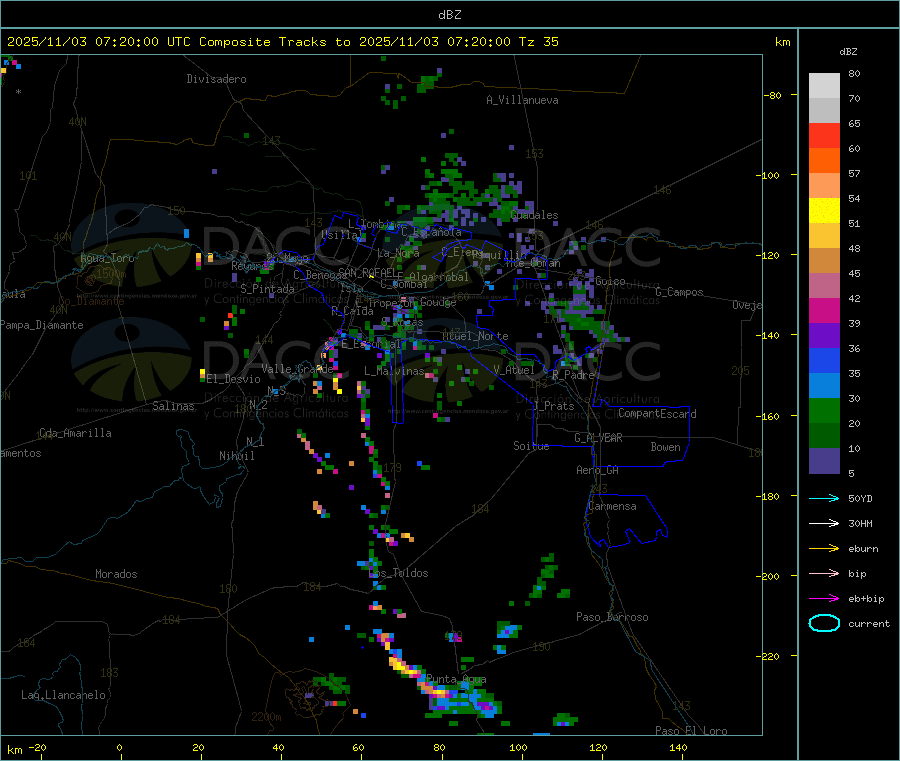Click the Nihuil map label
The image size is (900, 761).
pos(236,456)
